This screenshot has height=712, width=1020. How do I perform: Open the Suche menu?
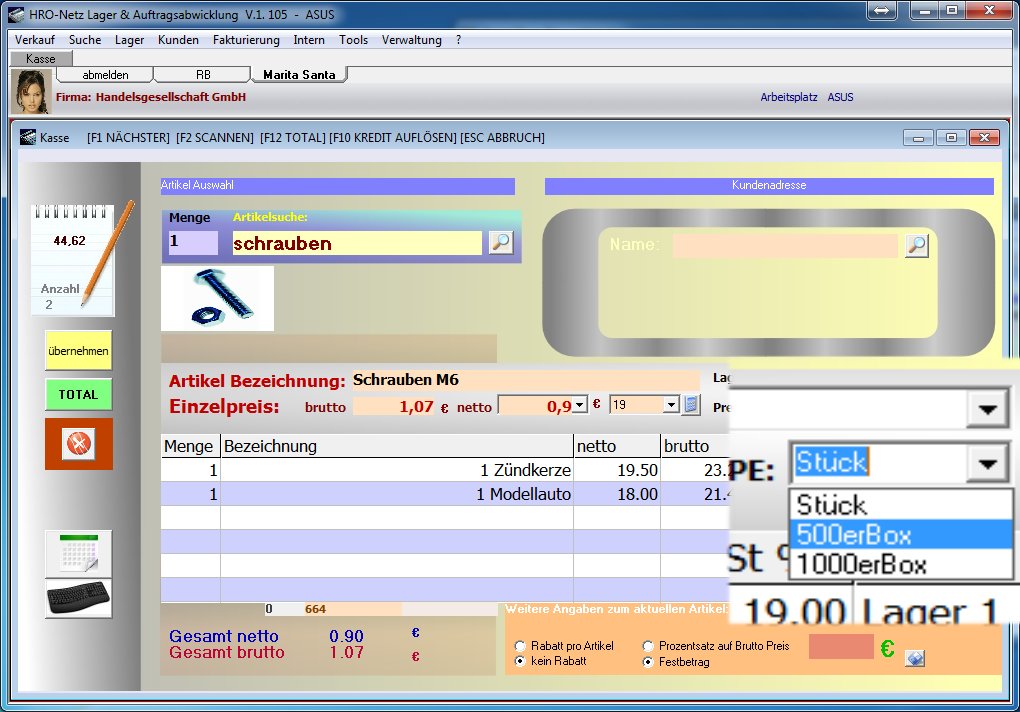pyautogui.click(x=85, y=40)
